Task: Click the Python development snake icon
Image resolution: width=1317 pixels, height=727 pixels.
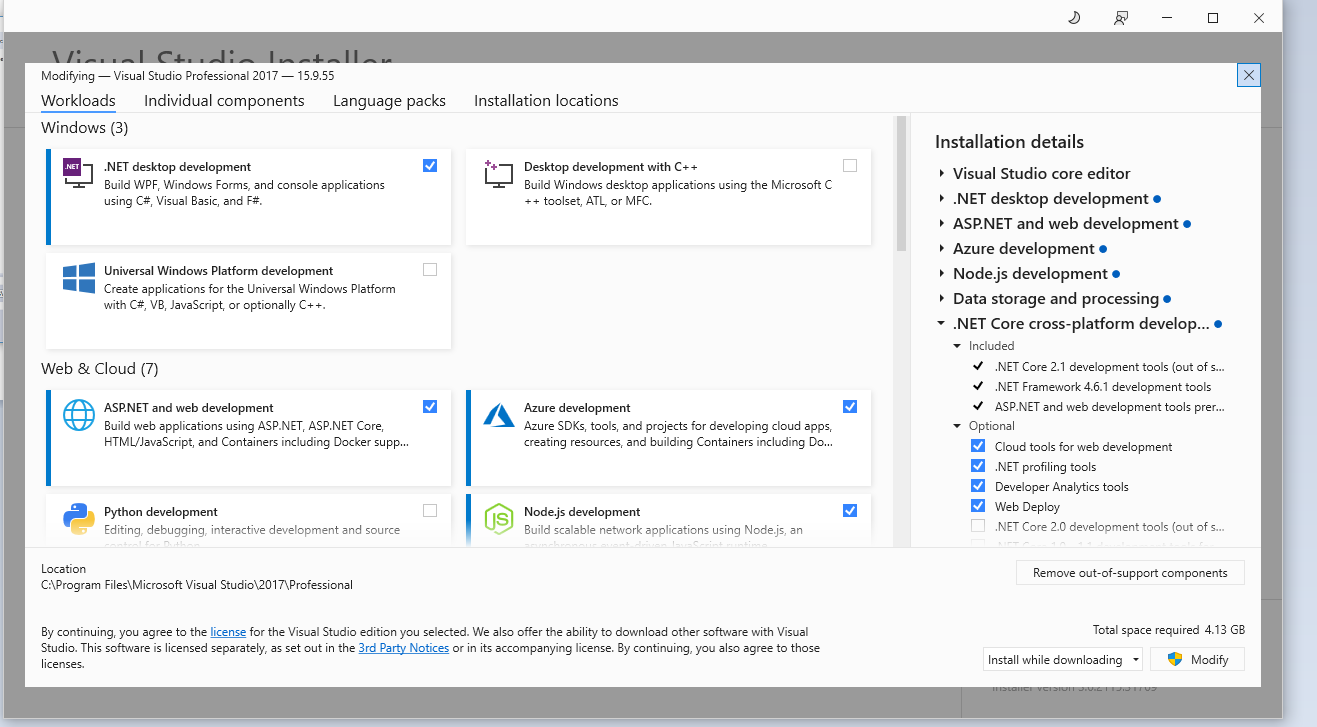Action: coord(78,519)
